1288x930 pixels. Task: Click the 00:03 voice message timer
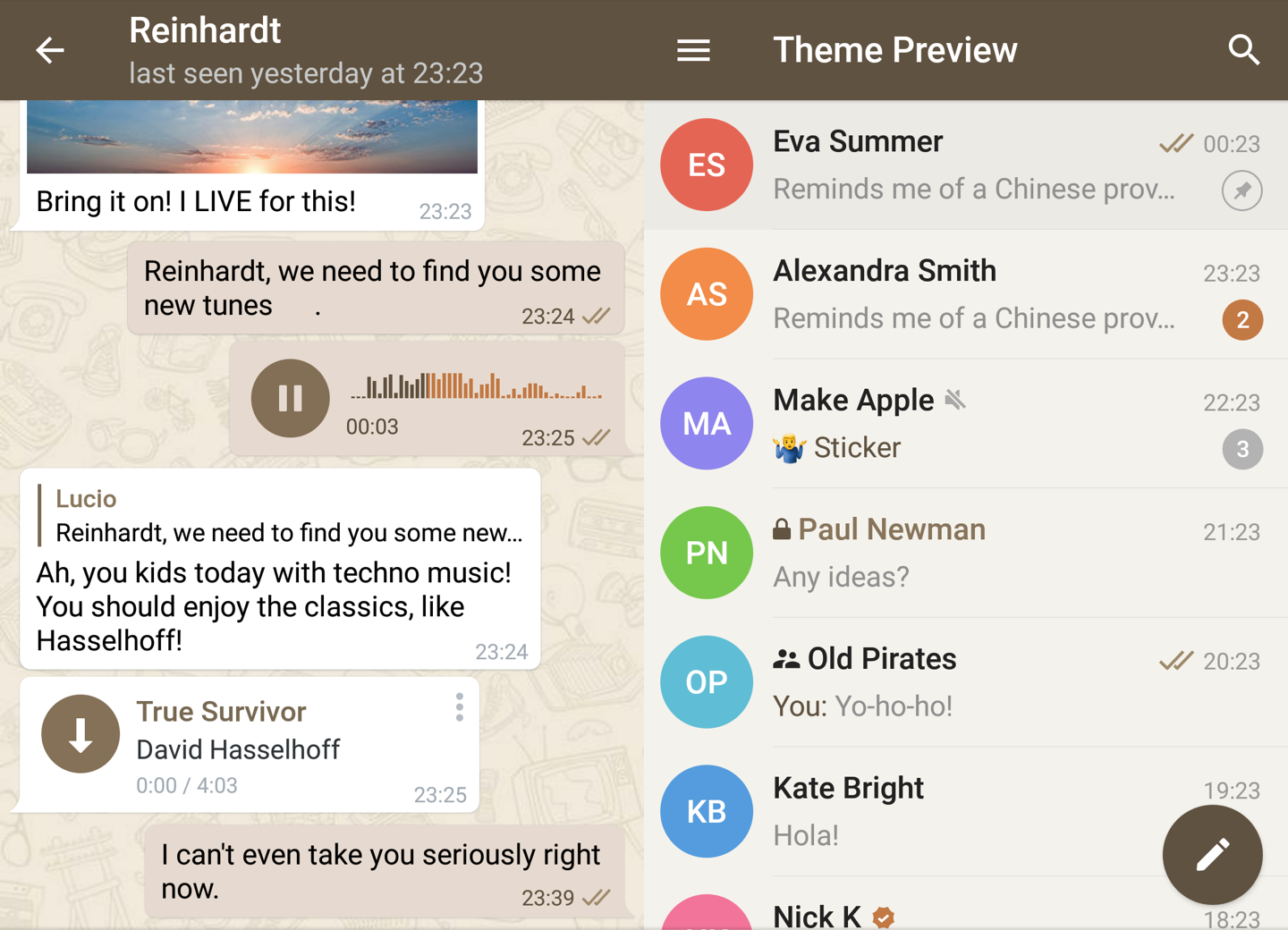372,427
